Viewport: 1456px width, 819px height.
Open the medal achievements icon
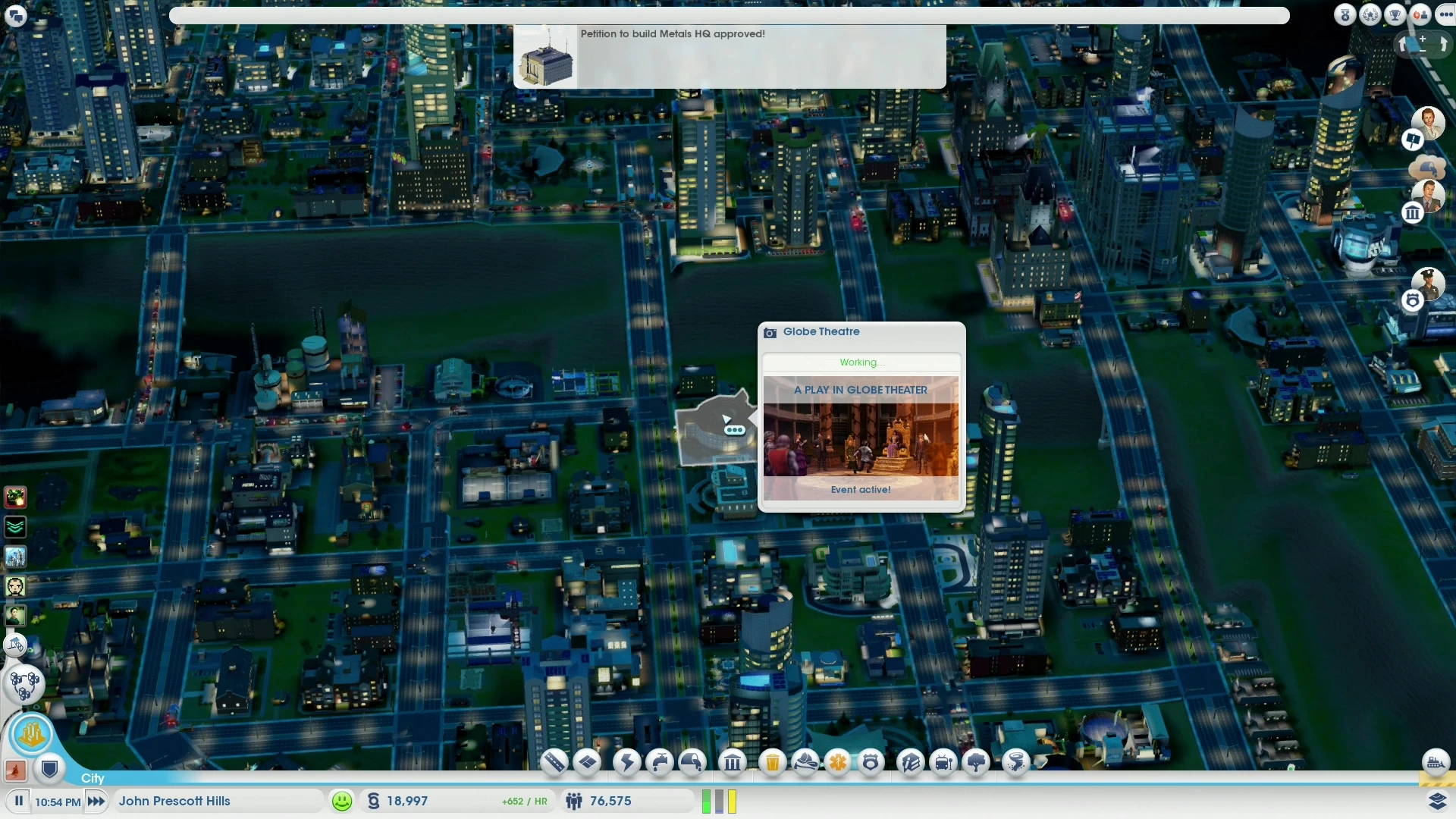(1345, 14)
